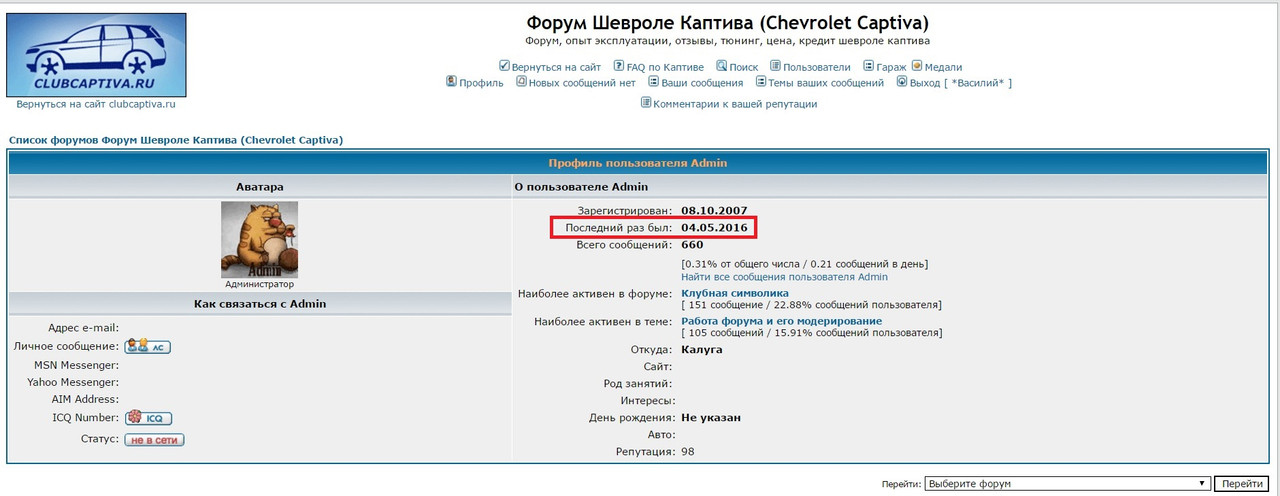1280x496 pixels.
Task: Click the logout icon beside 'Выход'
Action: coord(901,82)
